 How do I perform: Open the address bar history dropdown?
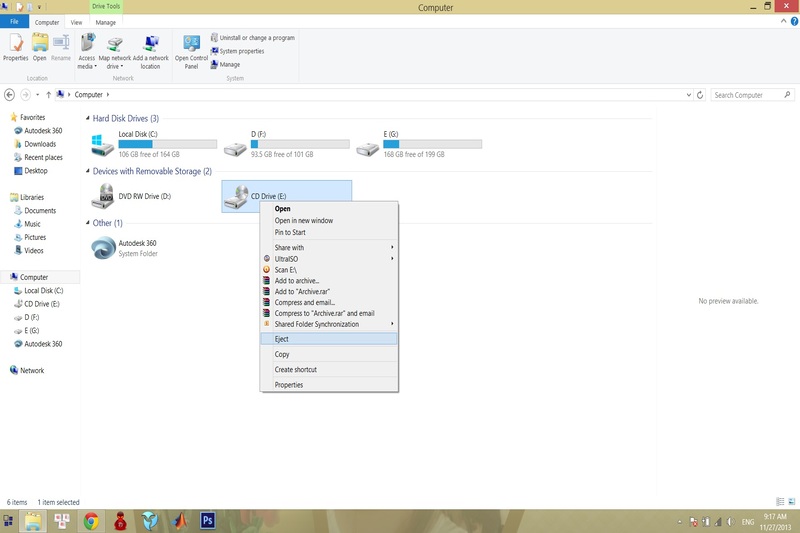coord(688,95)
